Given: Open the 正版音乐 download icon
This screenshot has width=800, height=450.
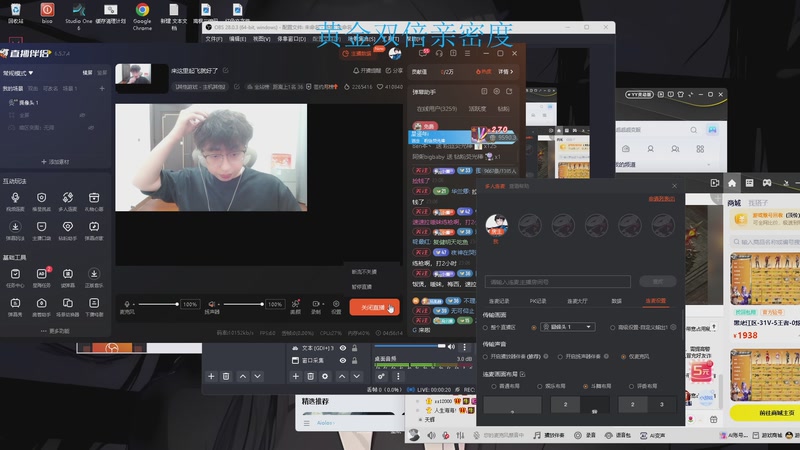Looking at the screenshot, I should point(94,274).
